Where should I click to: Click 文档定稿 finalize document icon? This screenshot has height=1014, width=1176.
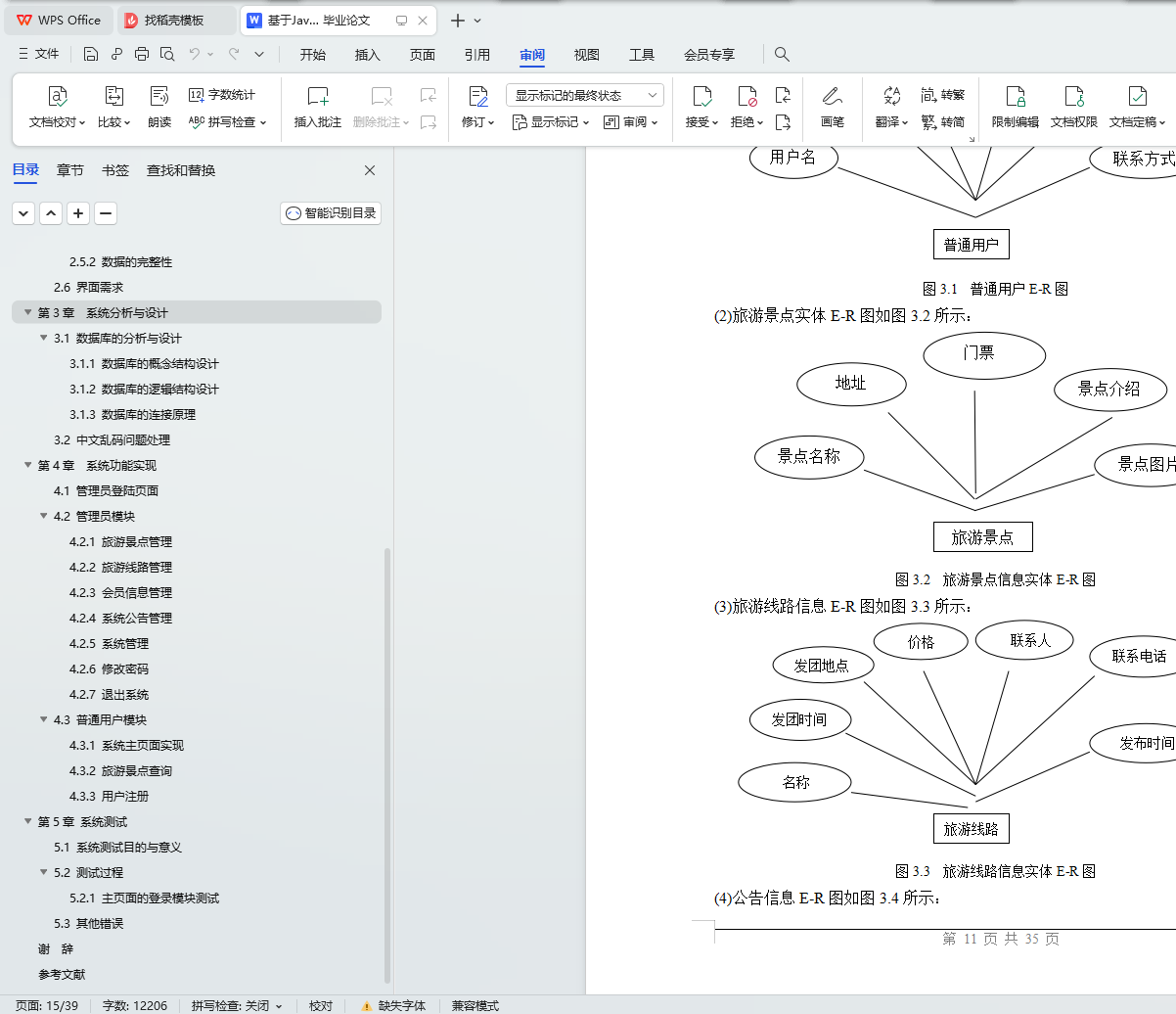click(x=1137, y=96)
